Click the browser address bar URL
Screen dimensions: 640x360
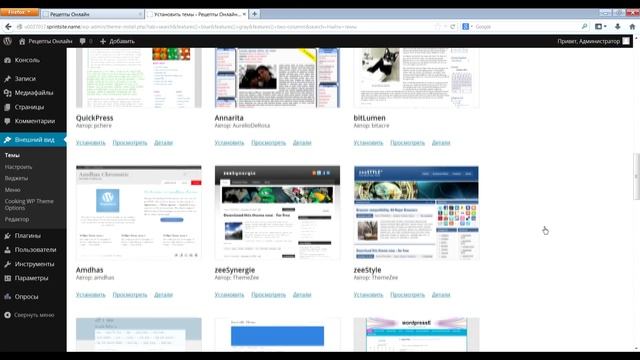point(190,27)
